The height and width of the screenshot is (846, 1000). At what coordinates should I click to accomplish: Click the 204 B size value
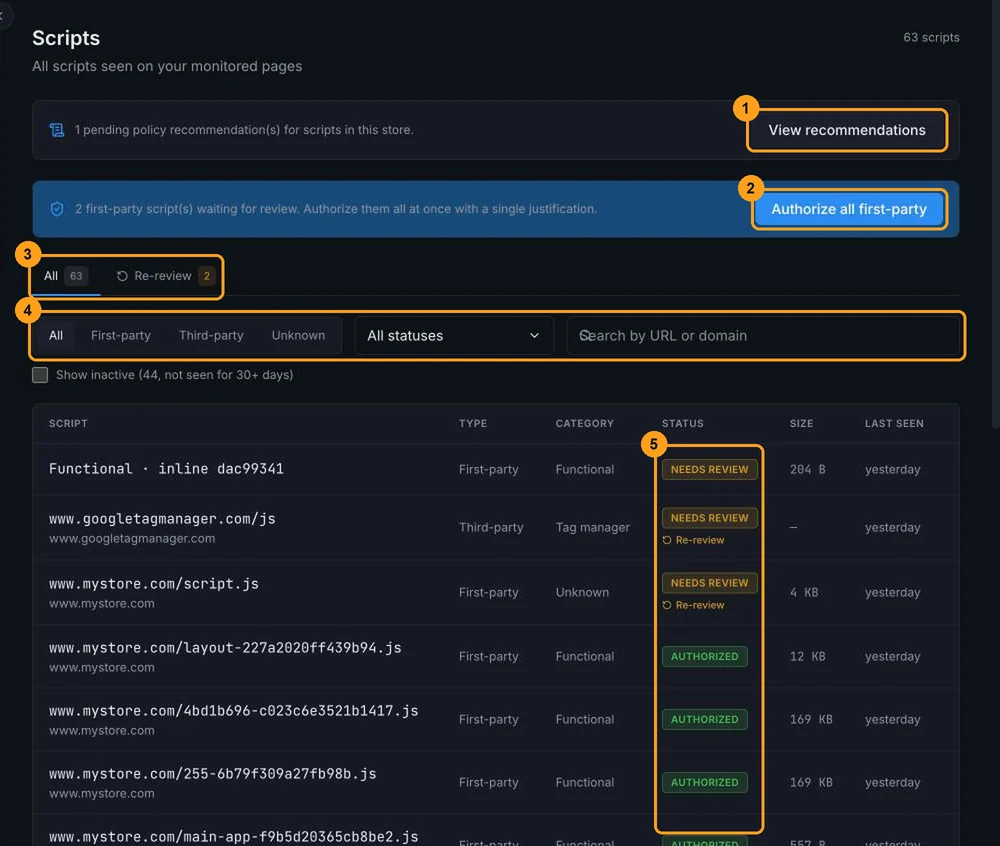[807, 469]
